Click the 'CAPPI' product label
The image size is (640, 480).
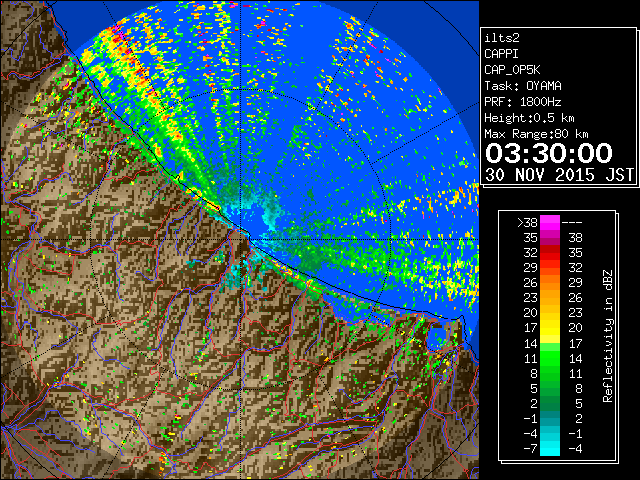pos(501,54)
